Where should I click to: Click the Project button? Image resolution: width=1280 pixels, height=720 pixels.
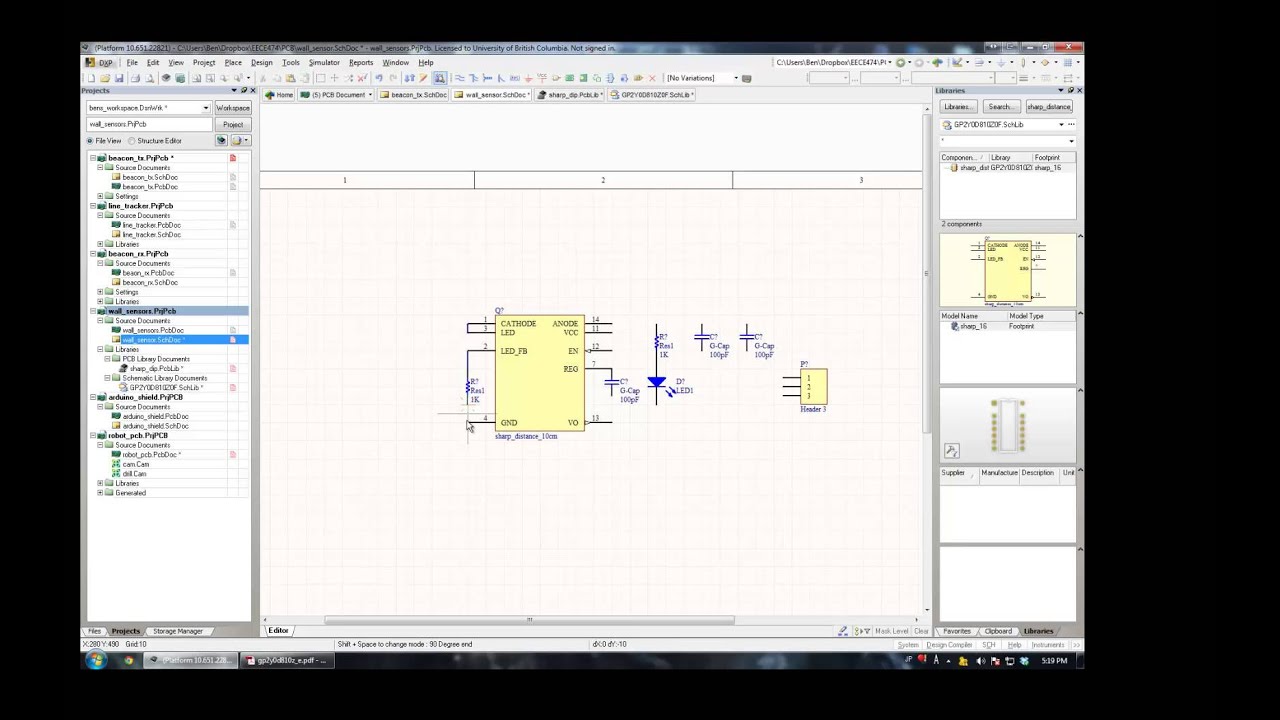[x=232, y=124]
